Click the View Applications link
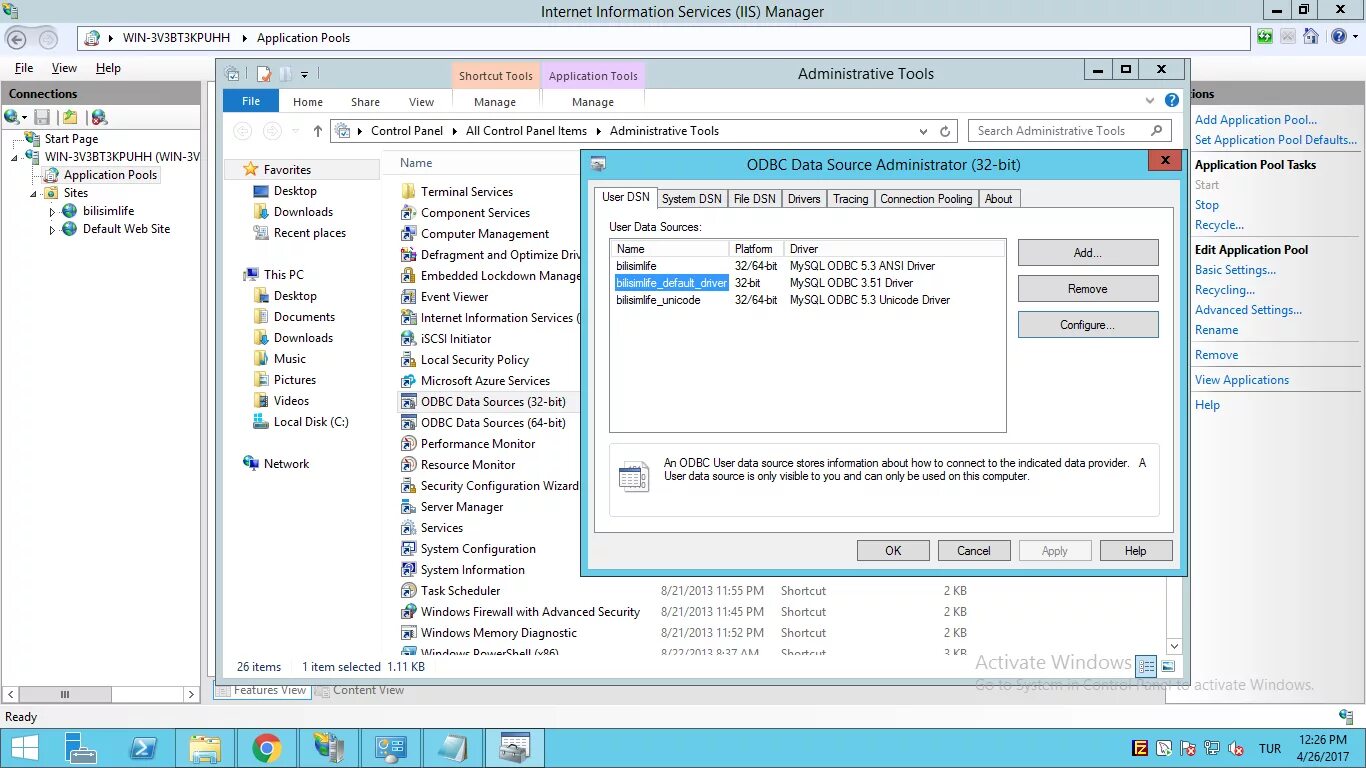This screenshot has width=1366, height=768. [x=1242, y=380]
